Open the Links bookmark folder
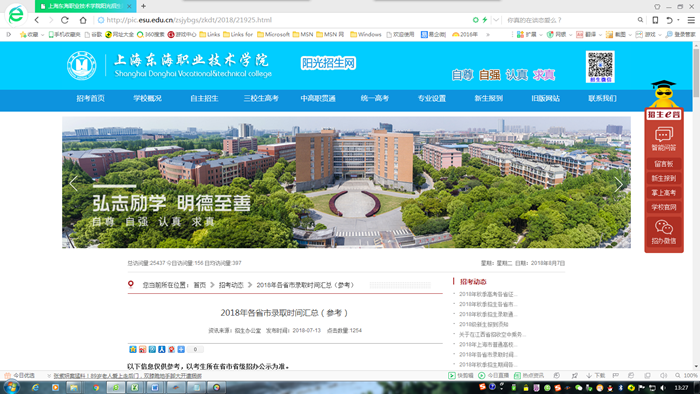 pyautogui.click(x=209, y=34)
